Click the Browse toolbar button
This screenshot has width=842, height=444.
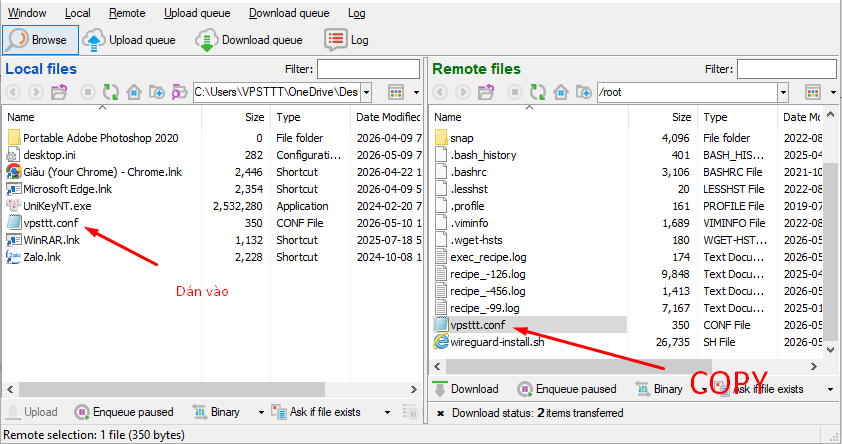coord(41,40)
